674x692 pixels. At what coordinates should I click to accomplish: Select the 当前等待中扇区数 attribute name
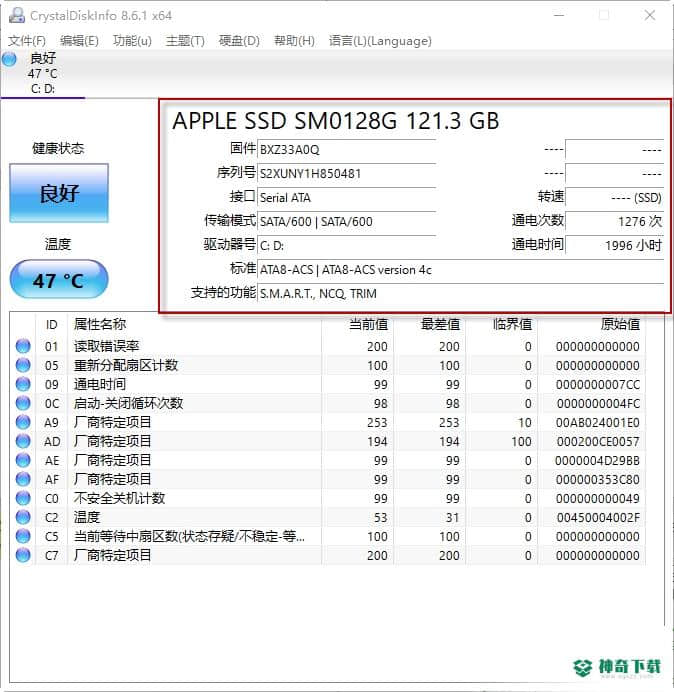189,536
